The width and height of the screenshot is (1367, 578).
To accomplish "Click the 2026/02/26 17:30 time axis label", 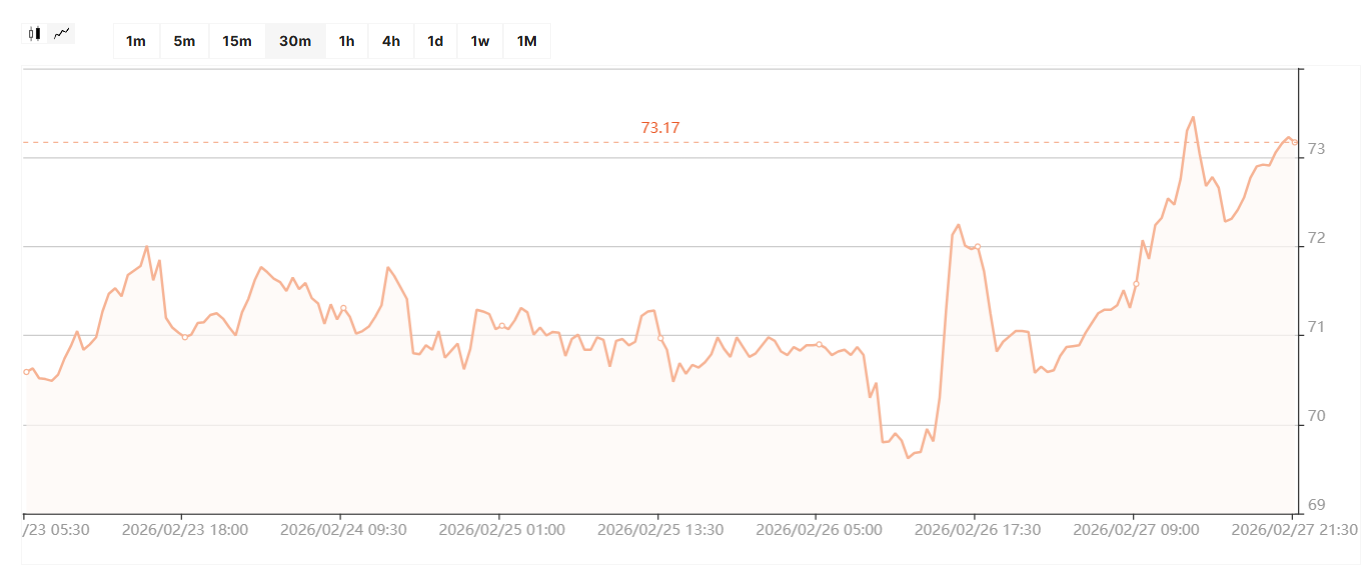I will tap(977, 529).
